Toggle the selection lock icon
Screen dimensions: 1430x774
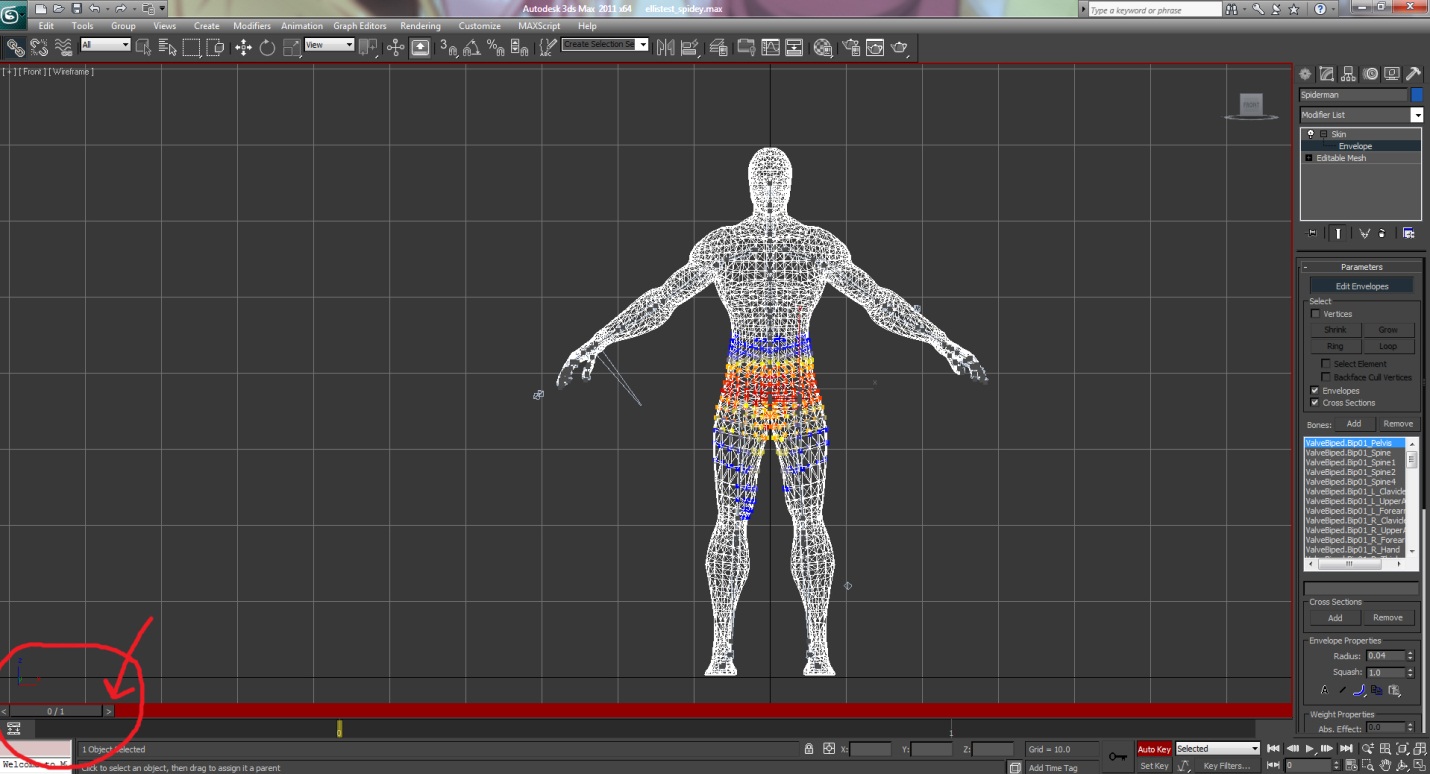coord(808,749)
